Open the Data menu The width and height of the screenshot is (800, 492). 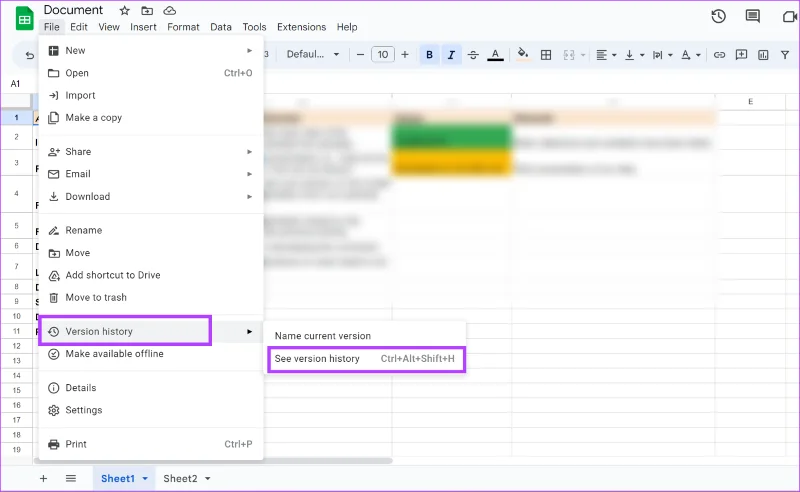point(221,27)
